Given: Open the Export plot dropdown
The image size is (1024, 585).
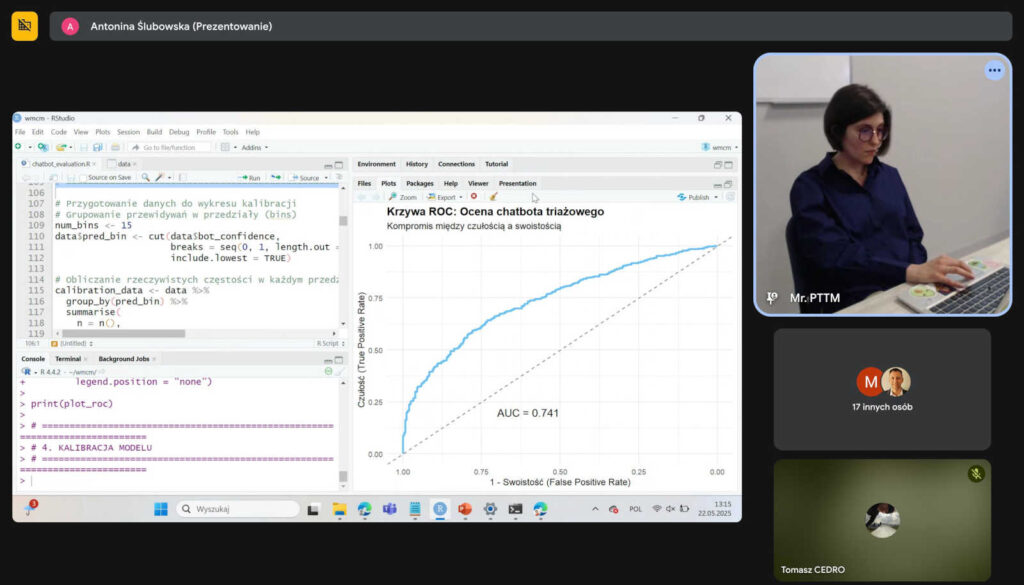Looking at the screenshot, I should [x=445, y=197].
